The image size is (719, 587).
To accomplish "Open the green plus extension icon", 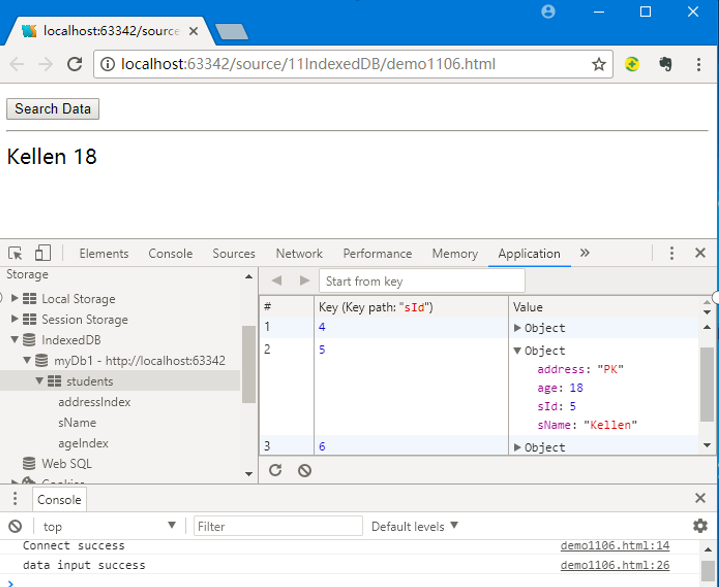I will (632, 64).
